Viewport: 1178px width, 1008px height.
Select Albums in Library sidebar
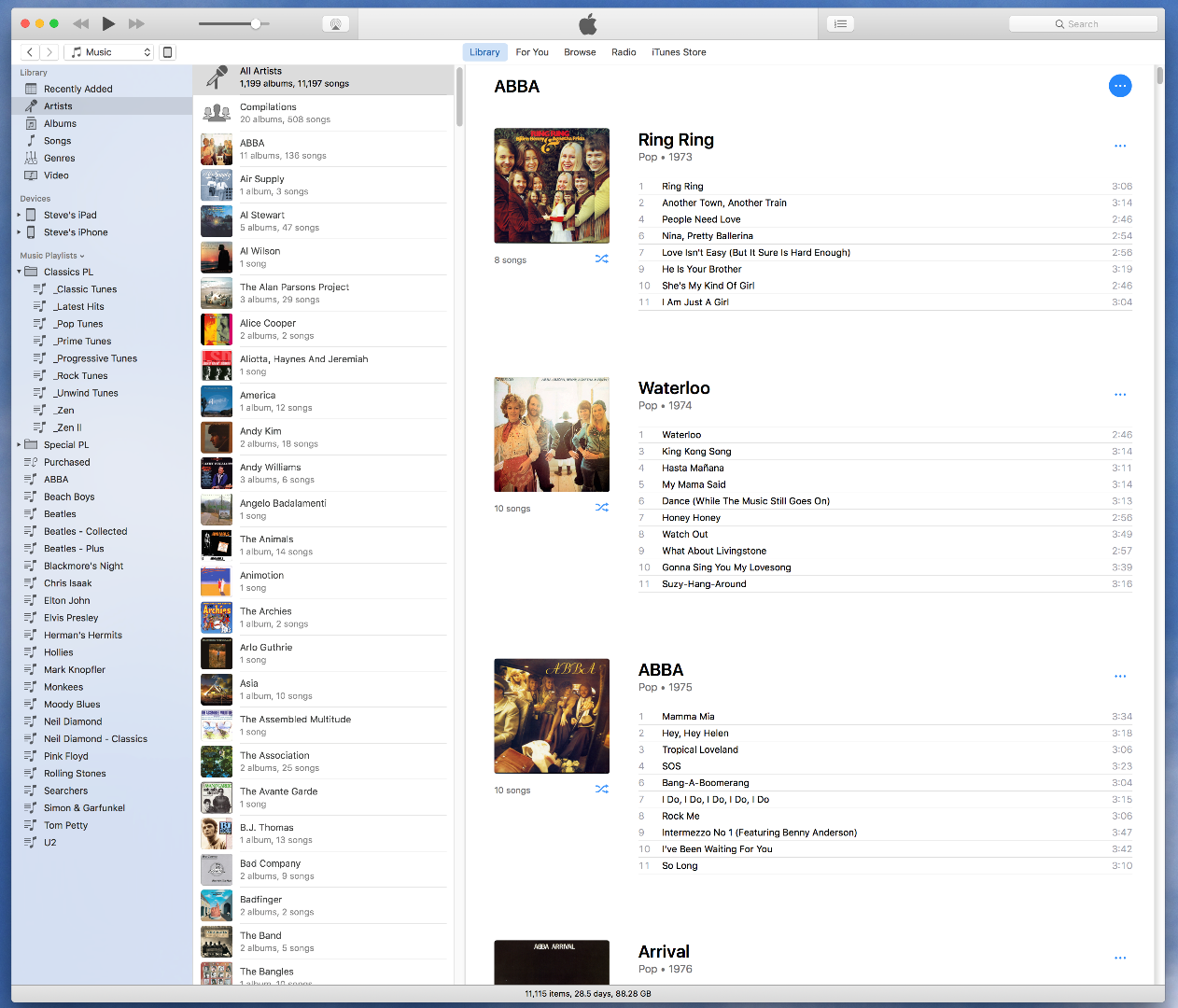102,123
